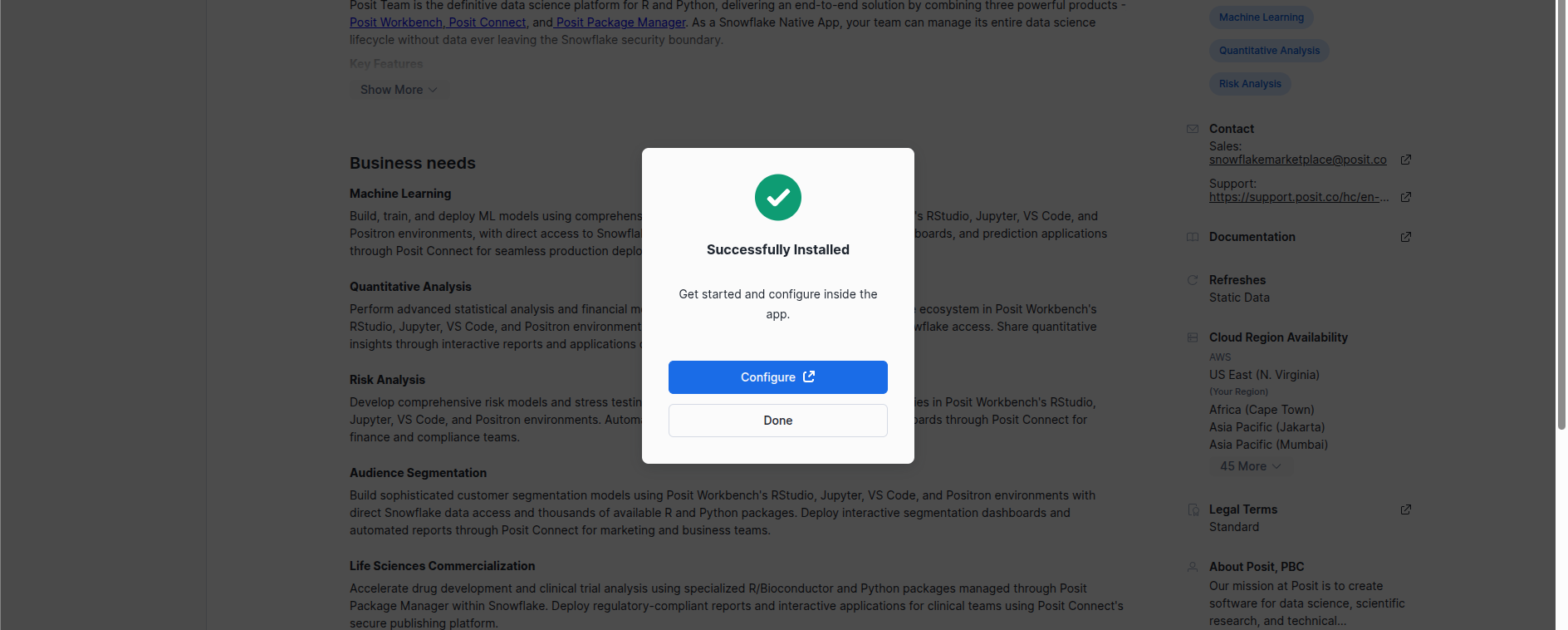Screen dimensions: 1568x630
Task: Open external link icon beside sales email
Action: click(x=1405, y=160)
